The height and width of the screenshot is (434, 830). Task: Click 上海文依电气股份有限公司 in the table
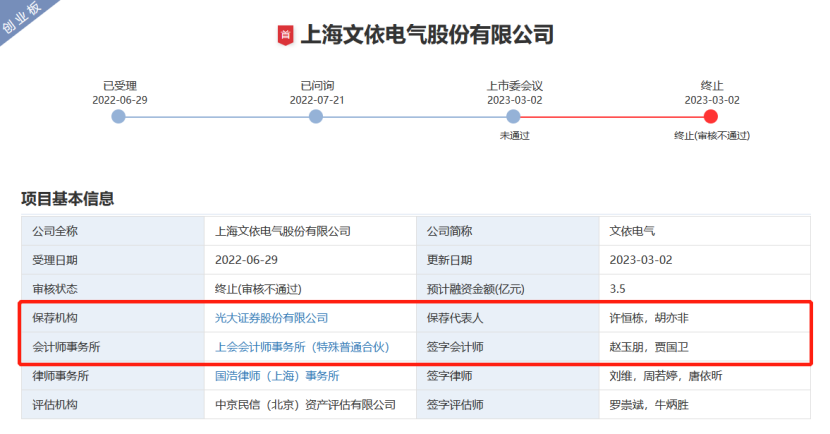(283, 231)
